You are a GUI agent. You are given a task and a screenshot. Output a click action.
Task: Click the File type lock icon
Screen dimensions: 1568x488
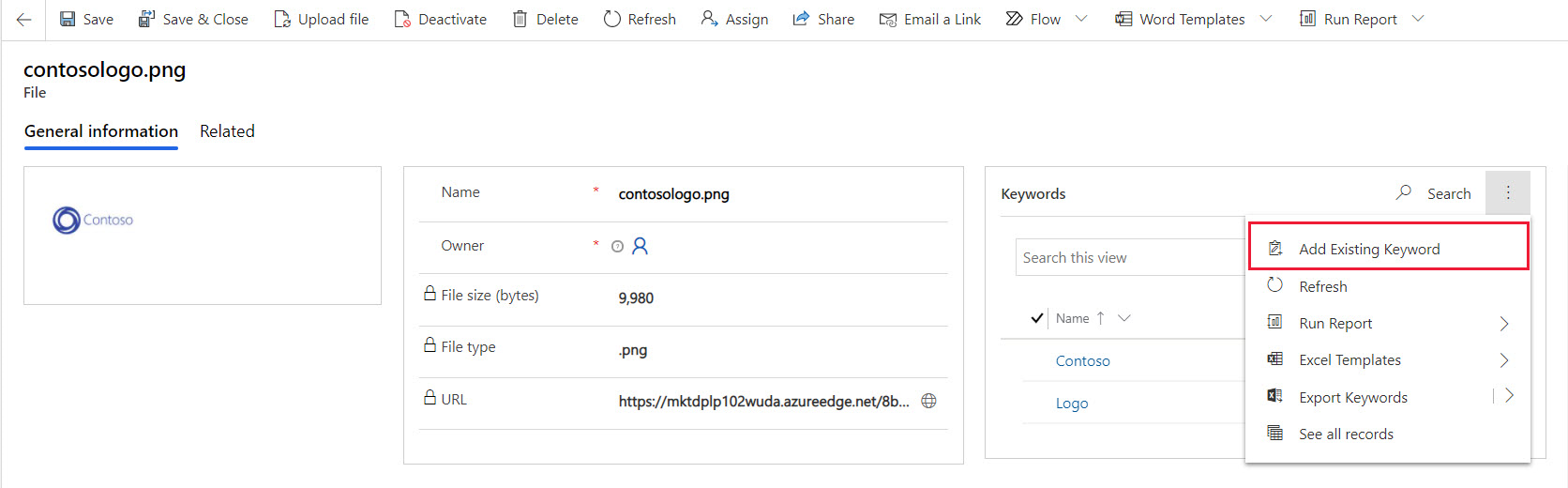click(x=430, y=345)
